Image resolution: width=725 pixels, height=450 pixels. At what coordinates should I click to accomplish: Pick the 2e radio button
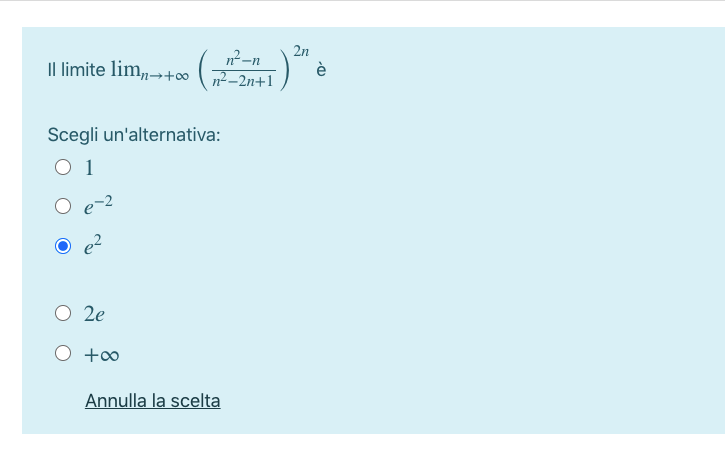click(64, 314)
